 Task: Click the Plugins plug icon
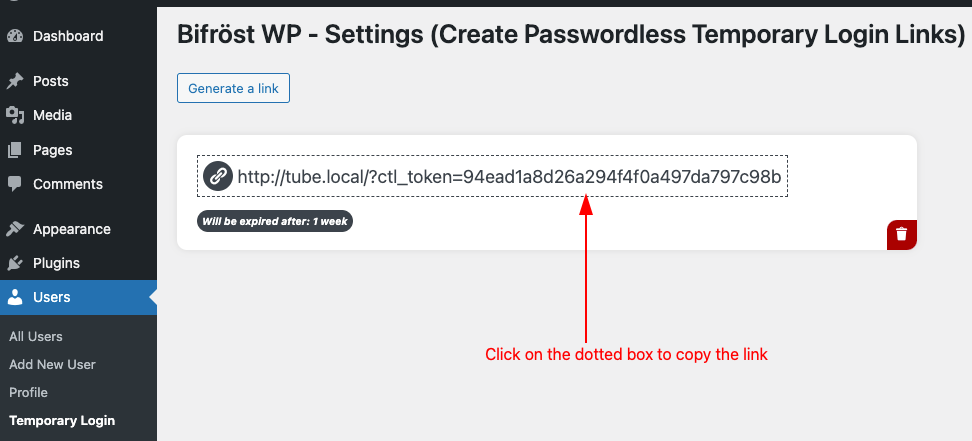click(15, 263)
